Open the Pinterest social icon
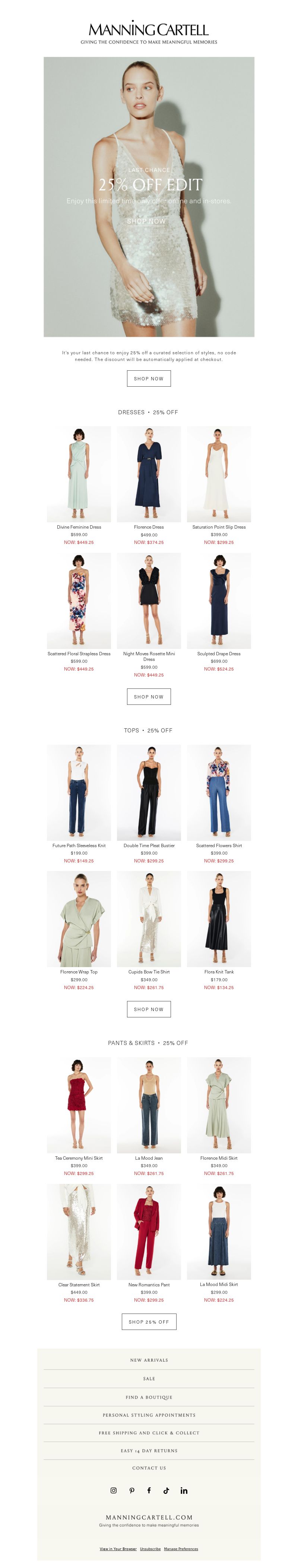The image size is (298, 1568). coord(131,1490)
